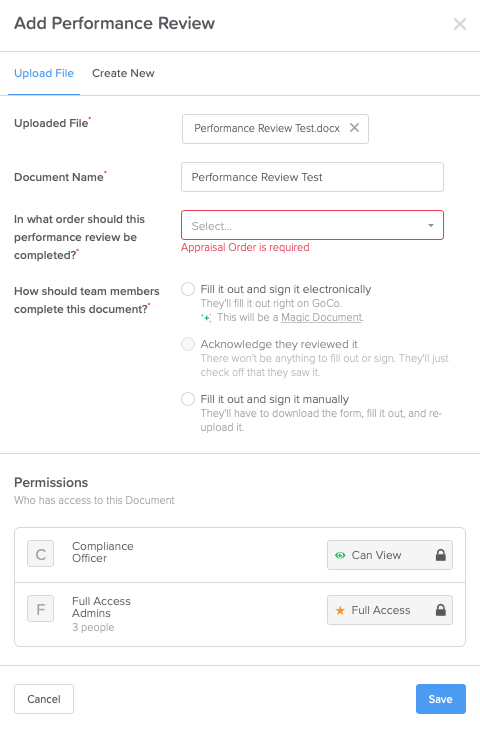Switch to the Create New tab
The width and height of the screenshot is (480, 729).
pyautogui.click(x=123, y=73)
